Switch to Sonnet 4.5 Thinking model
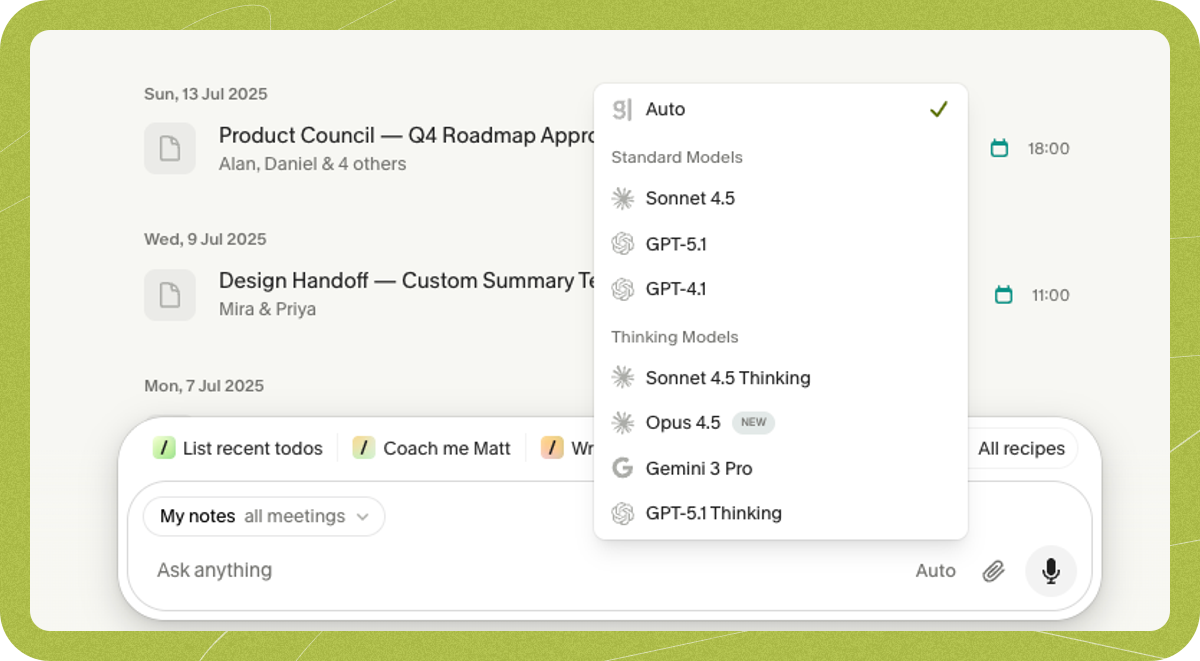This screenshot has width=1200, height=661. (x=781, y=378)
